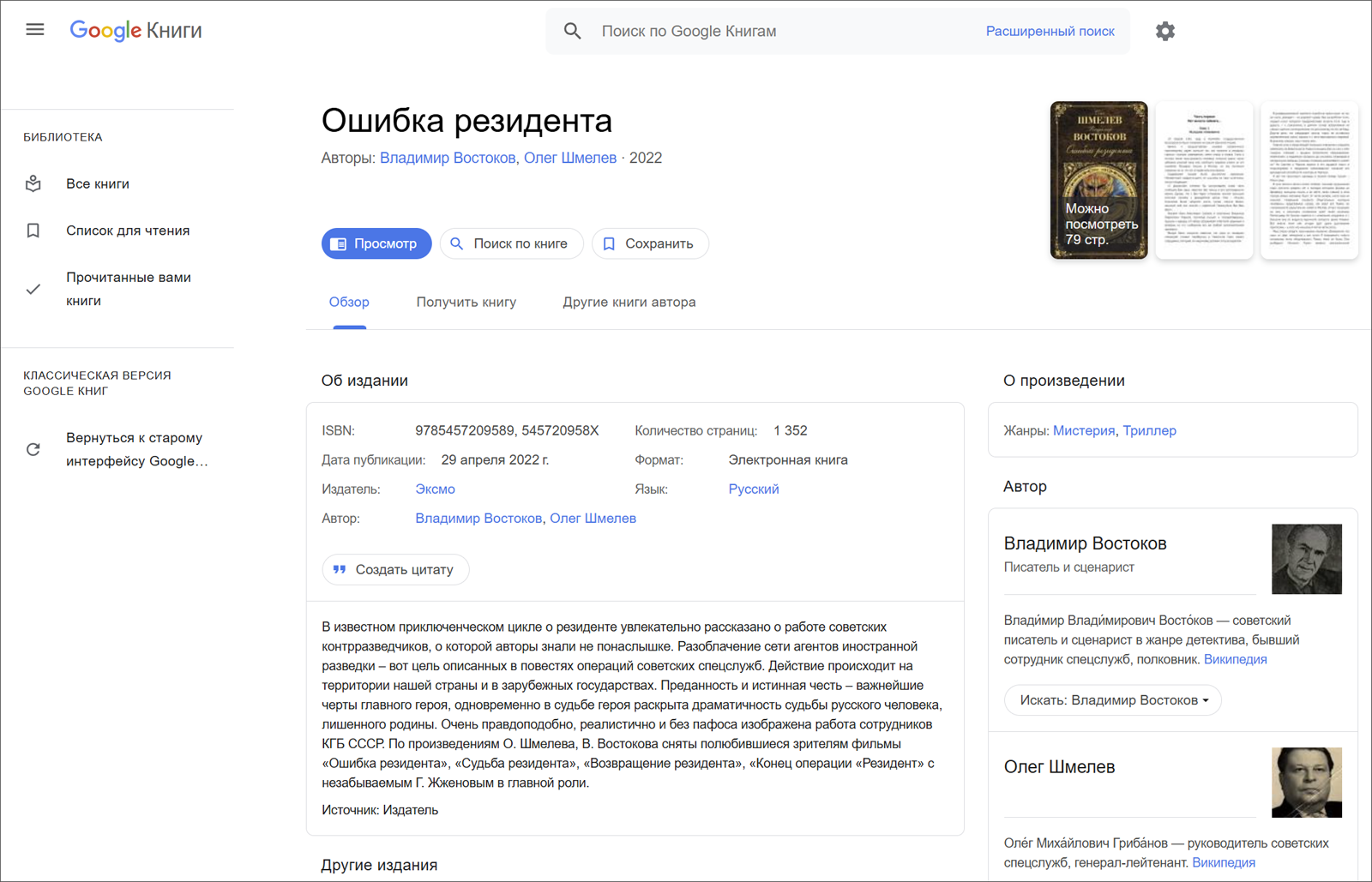Select the 'Обзор' tab
This screenshot has width=1372, height=882.
coord(349,303)
